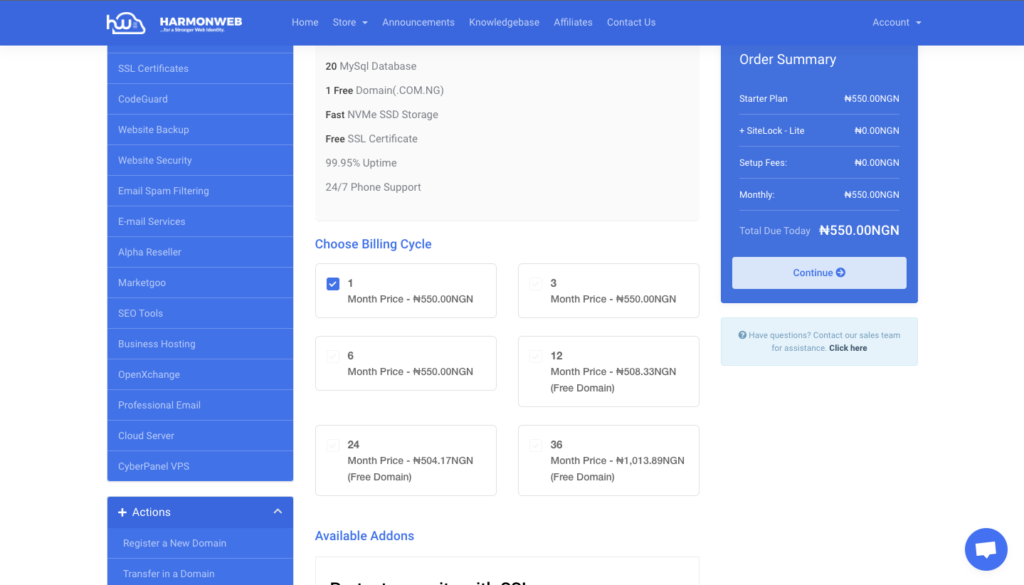This screenshot has height=585, width=1024.
Task: Open Website Backup category
Action: [200, 130]
